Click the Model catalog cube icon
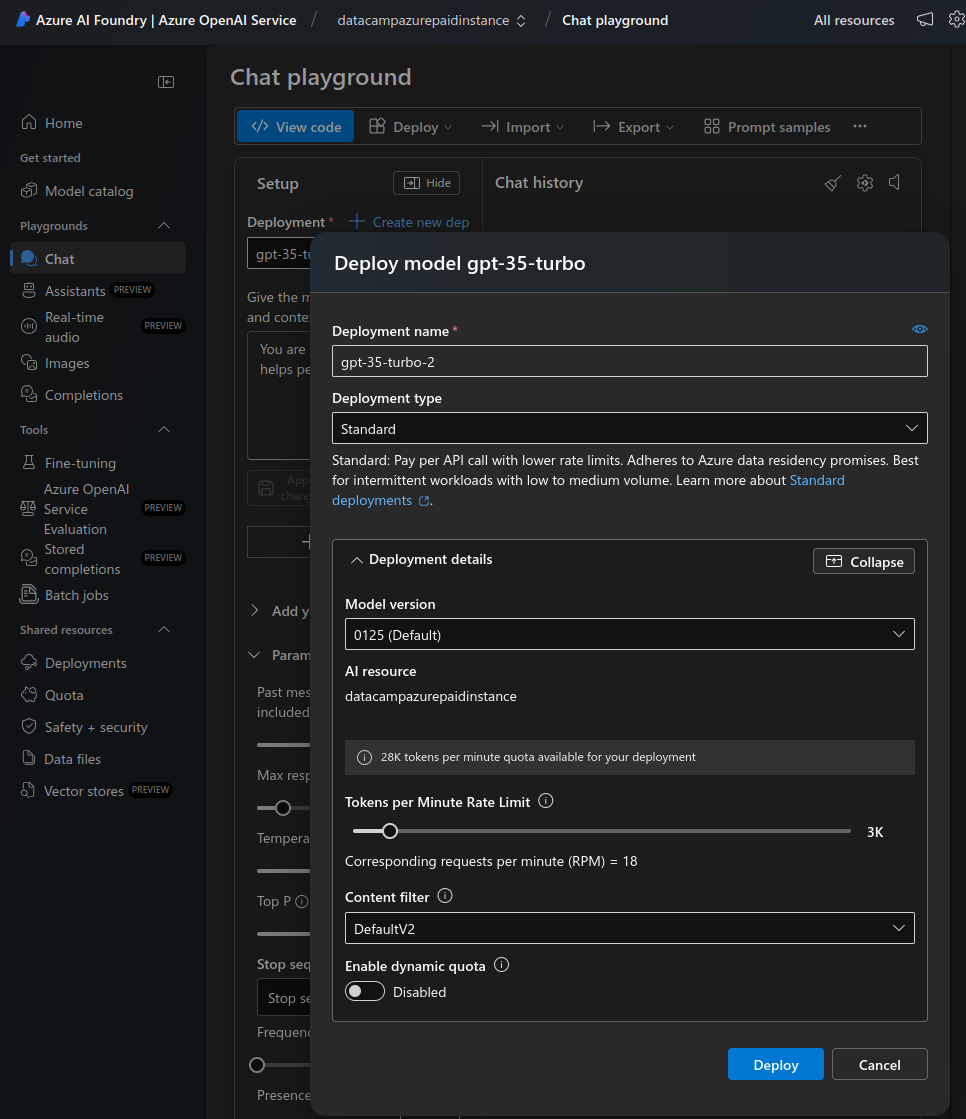This screenshot has height=1119, width=966. pos(29,191)
